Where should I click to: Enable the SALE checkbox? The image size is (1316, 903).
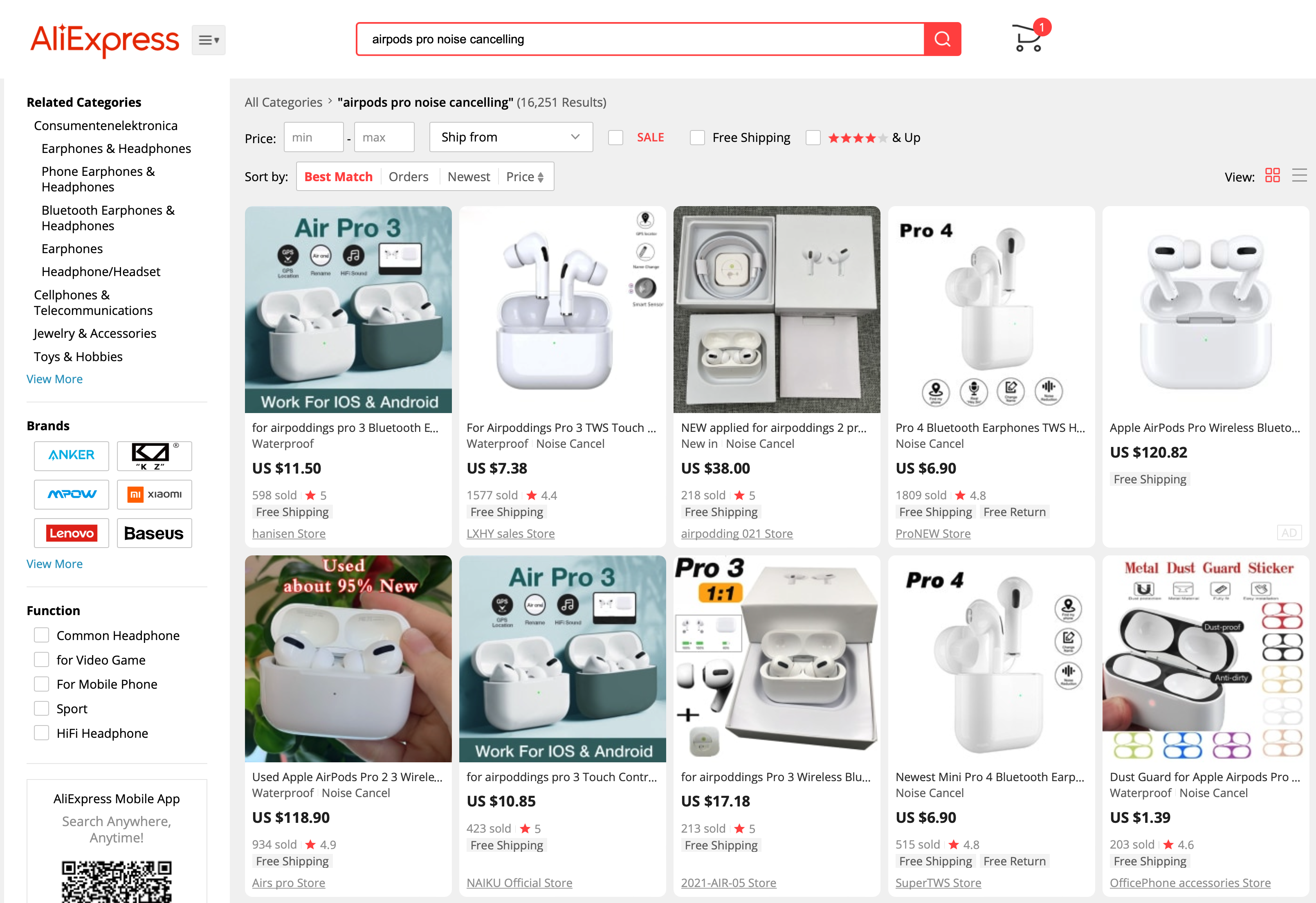615,137
